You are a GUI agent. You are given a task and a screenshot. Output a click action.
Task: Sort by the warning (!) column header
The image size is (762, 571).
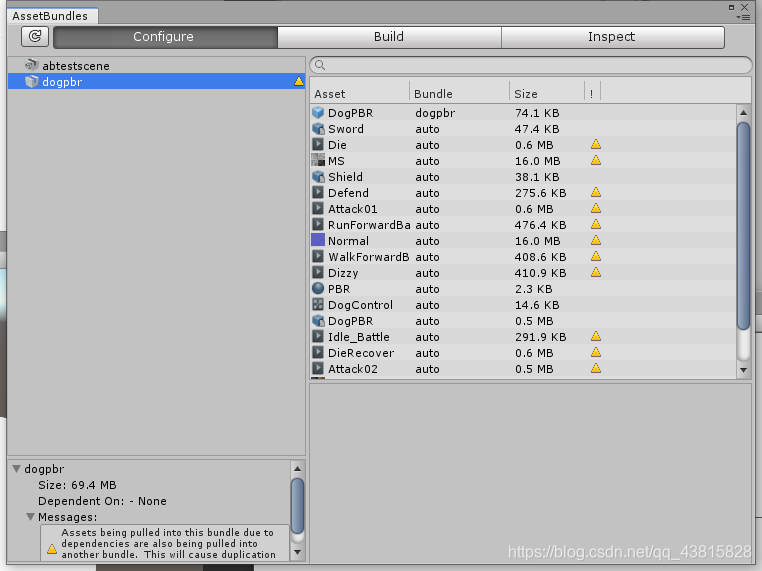[x=591, y=93]
